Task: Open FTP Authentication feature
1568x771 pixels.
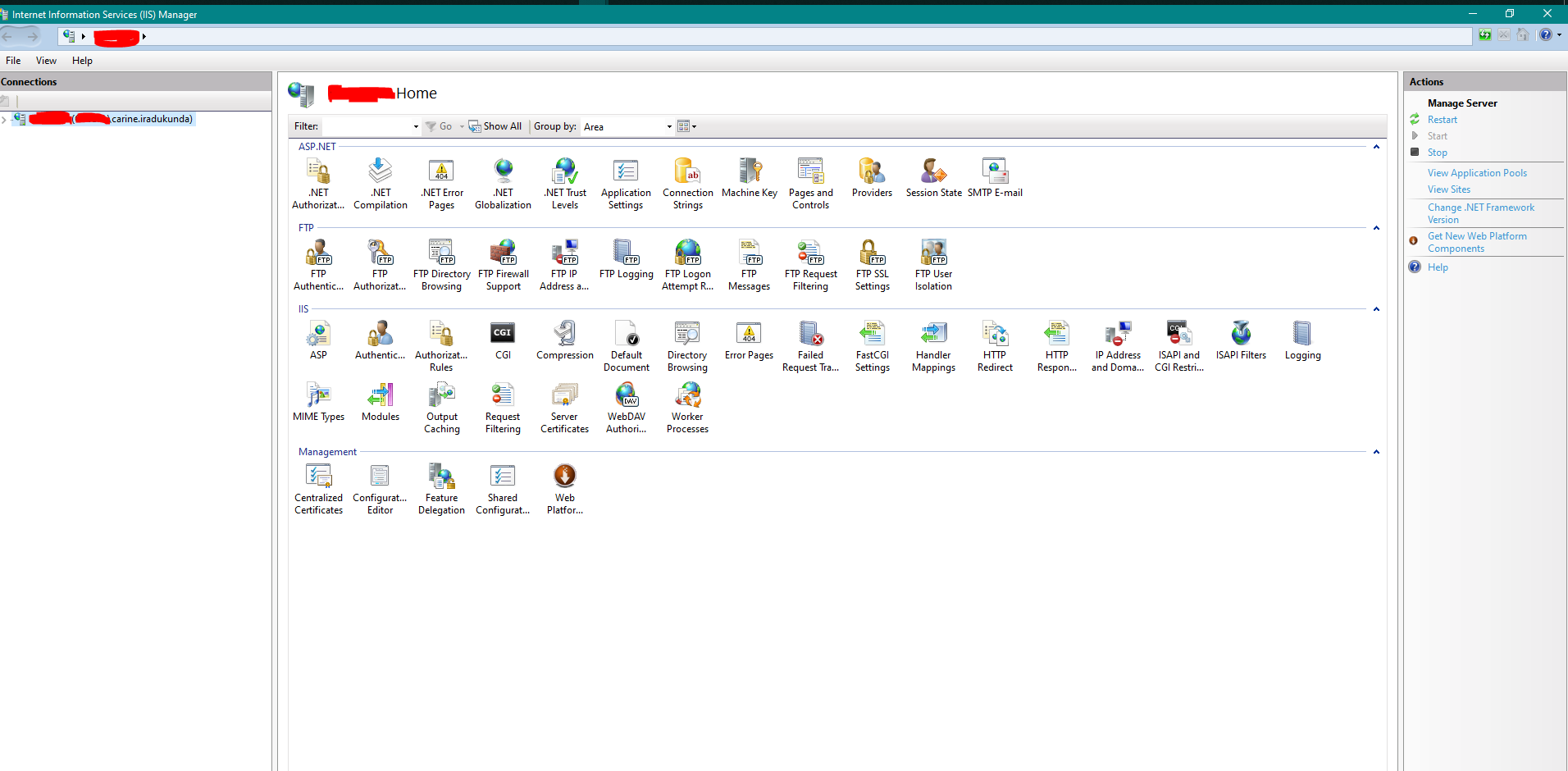Action: click(318, 265)
